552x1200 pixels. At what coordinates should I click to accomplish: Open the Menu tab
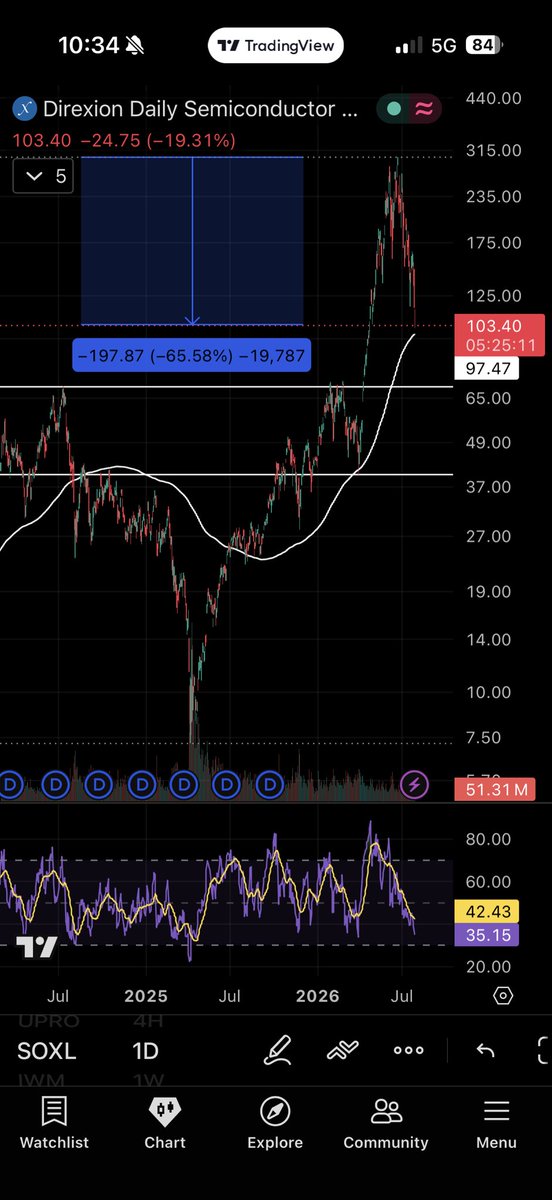pyautogui.click(x=496, y=1123)
